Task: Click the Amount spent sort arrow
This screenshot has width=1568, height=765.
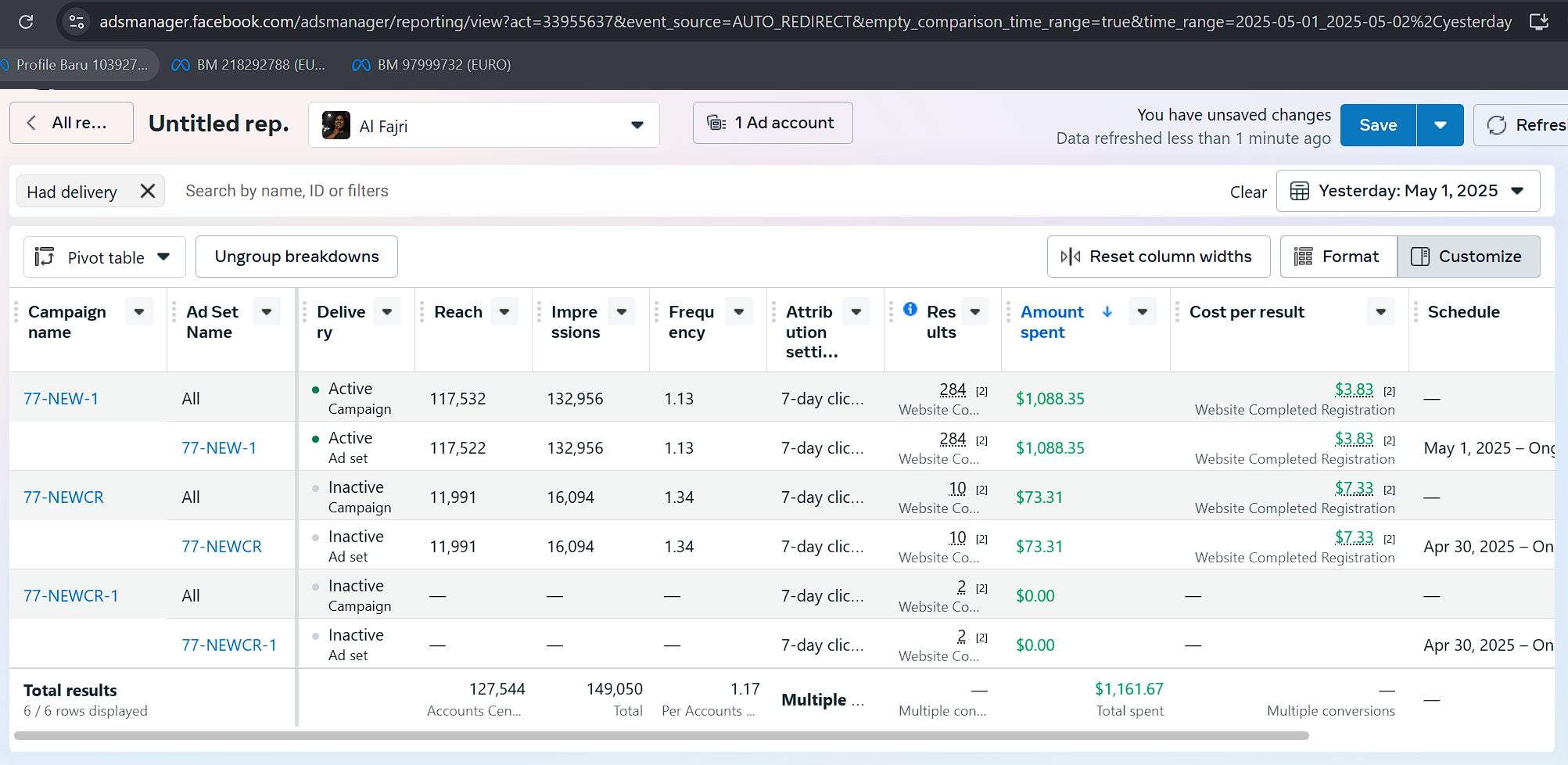Action: coord(1107,311)
